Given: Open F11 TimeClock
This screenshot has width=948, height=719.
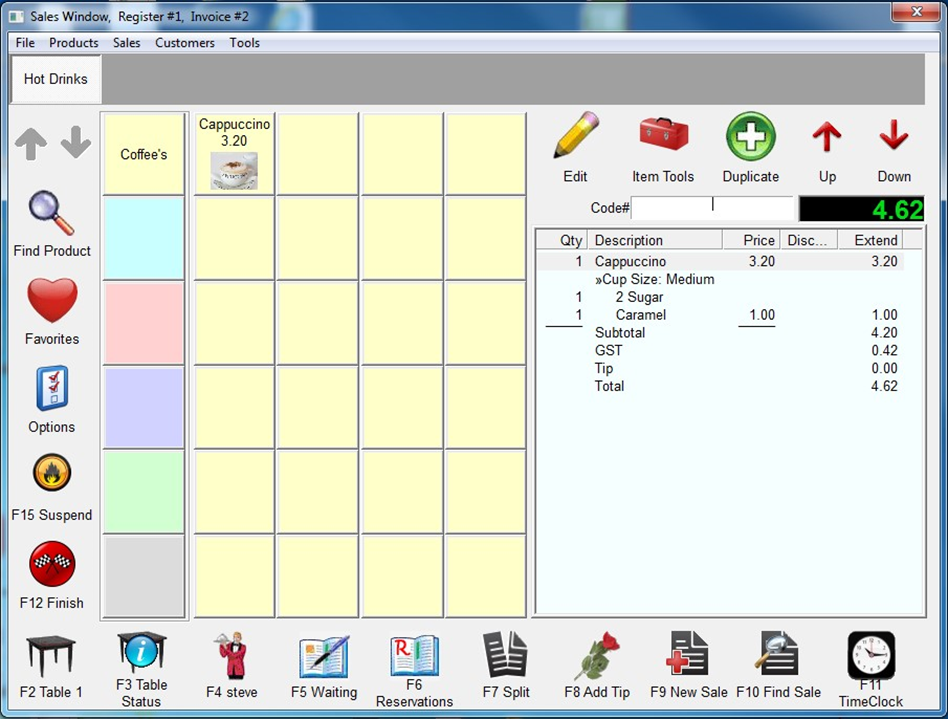Looking at the screenshot, I should [870, 657].
